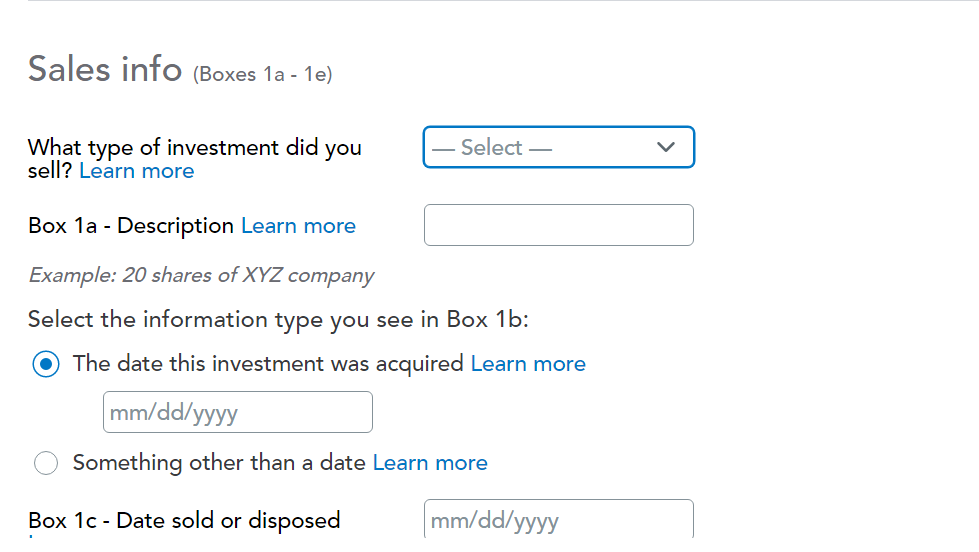Viewport: 979px width, 552px height.
Task: Click the Select the information type instruction text
Action: (278, 320)
